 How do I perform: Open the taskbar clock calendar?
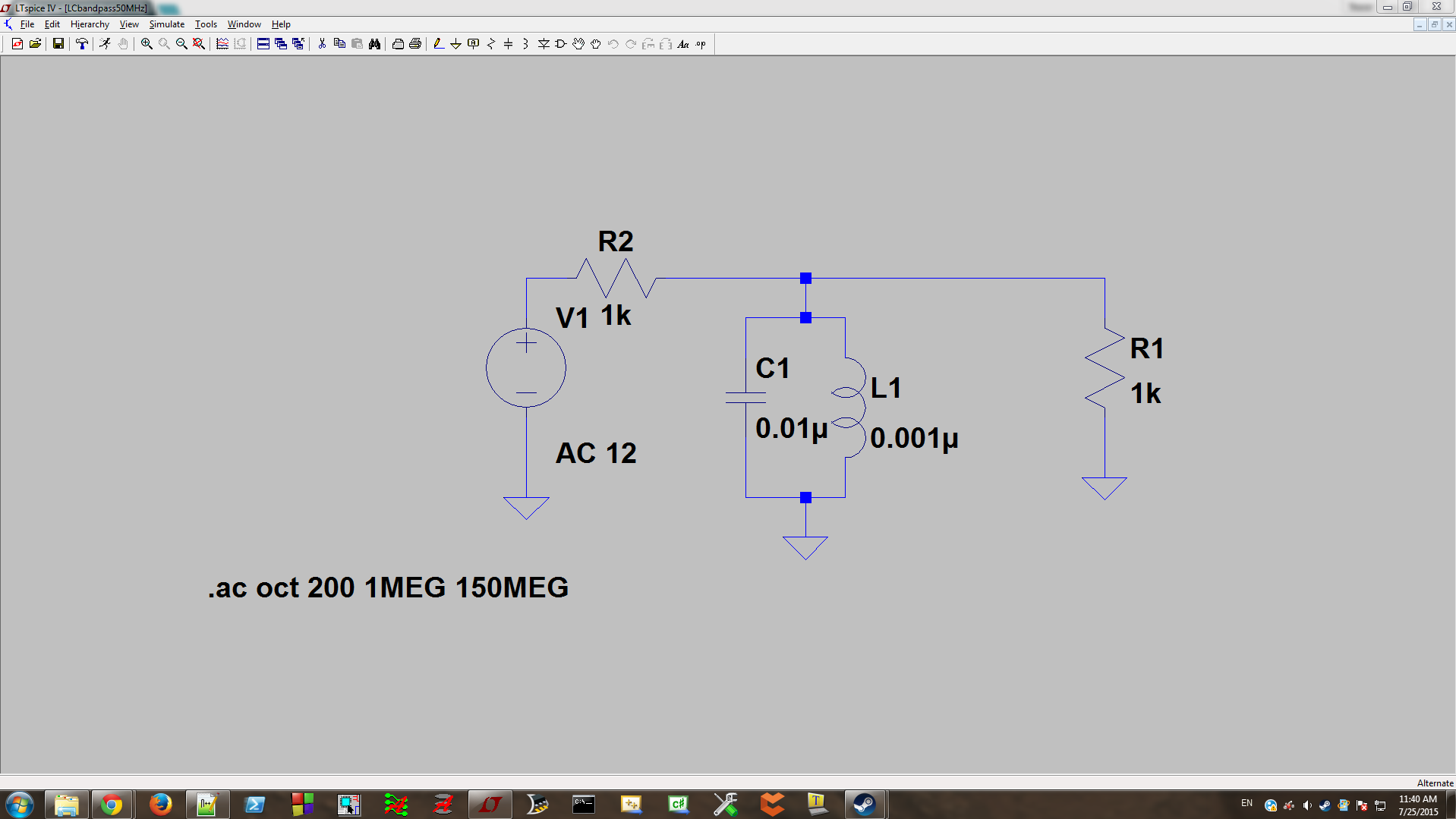(1417, 804)
